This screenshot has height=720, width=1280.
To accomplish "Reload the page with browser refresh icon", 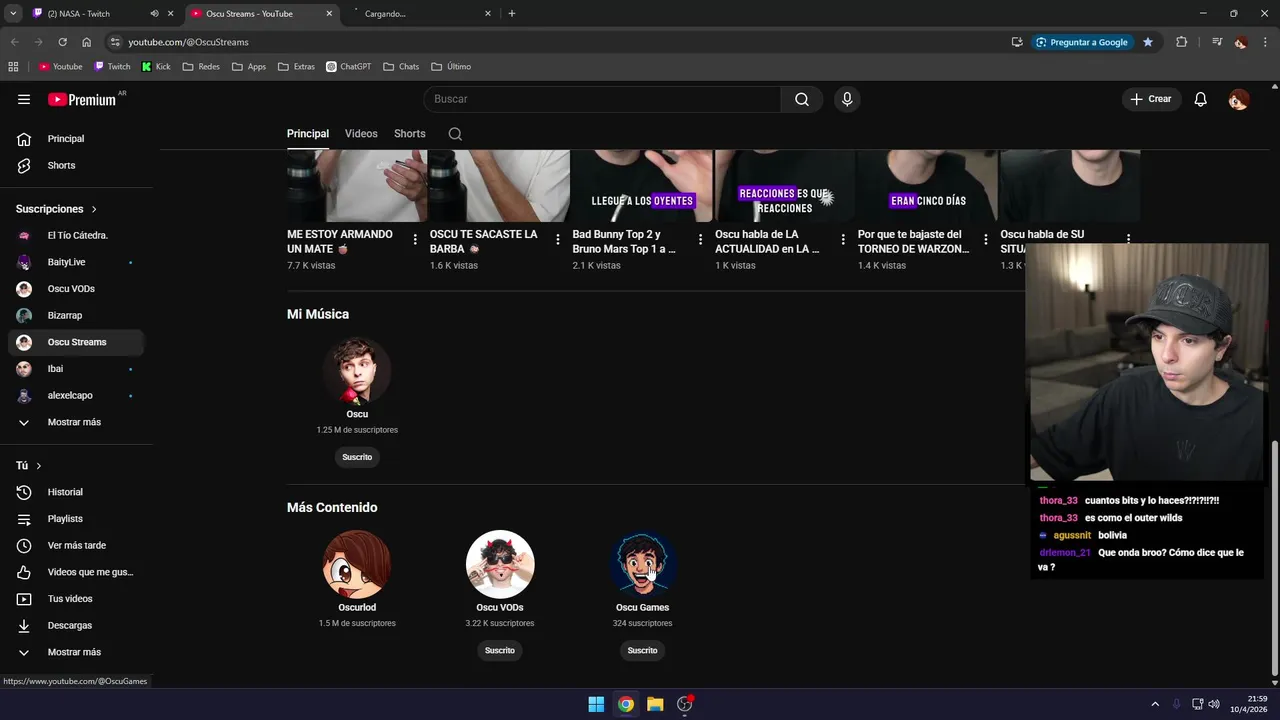I will [62, 42].
